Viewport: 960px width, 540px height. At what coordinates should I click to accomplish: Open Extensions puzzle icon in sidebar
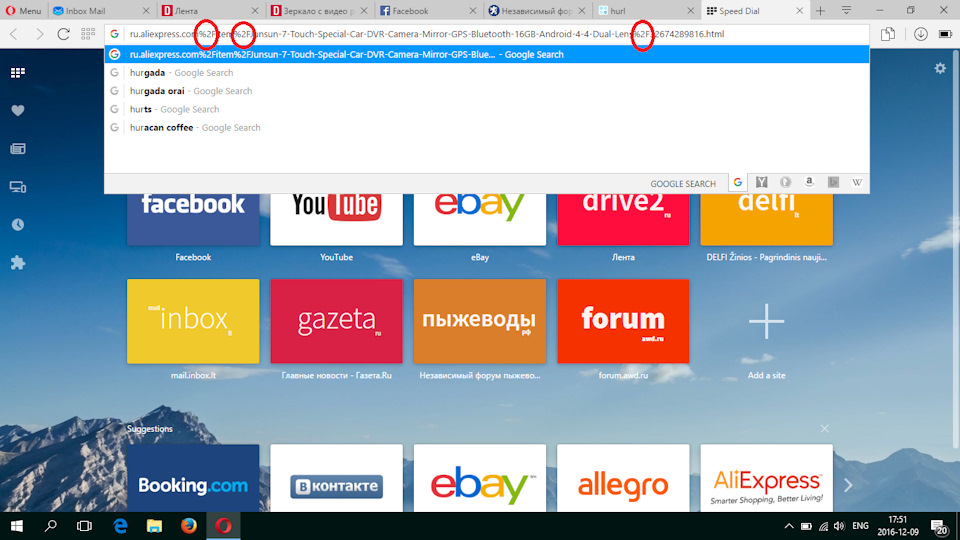(x=18, y=263)
